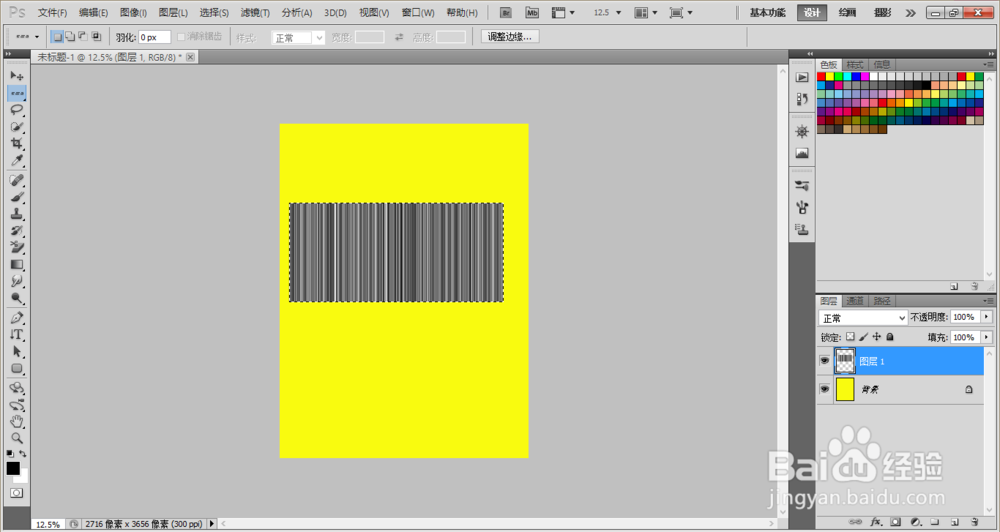Select the Gradient tool
The height and width of the screenshot is (532, 1000).
(17, 264)
